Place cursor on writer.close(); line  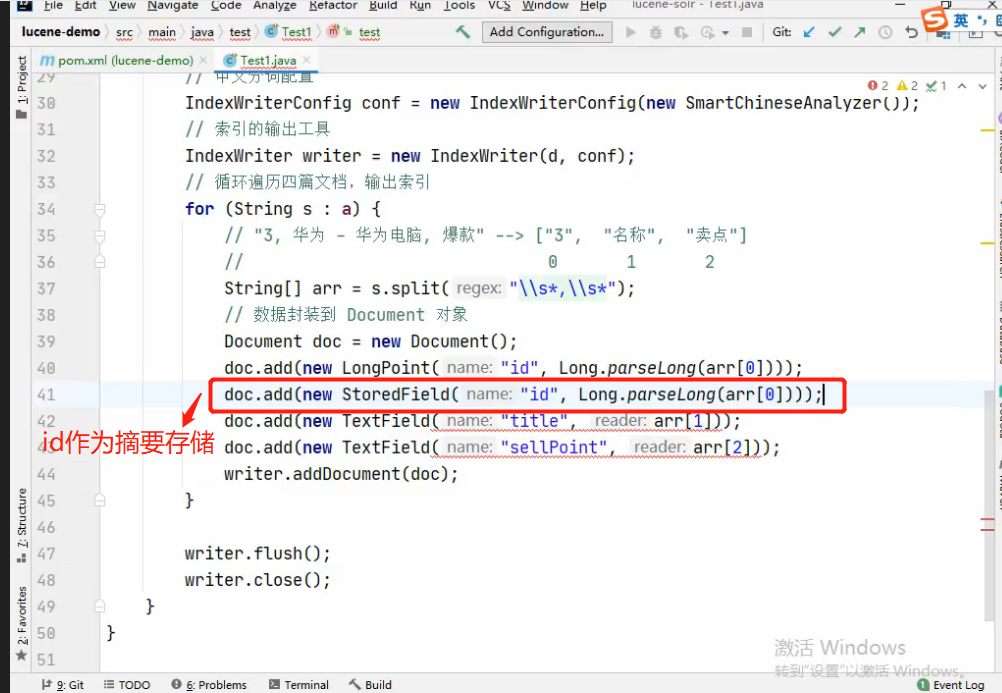258,580
